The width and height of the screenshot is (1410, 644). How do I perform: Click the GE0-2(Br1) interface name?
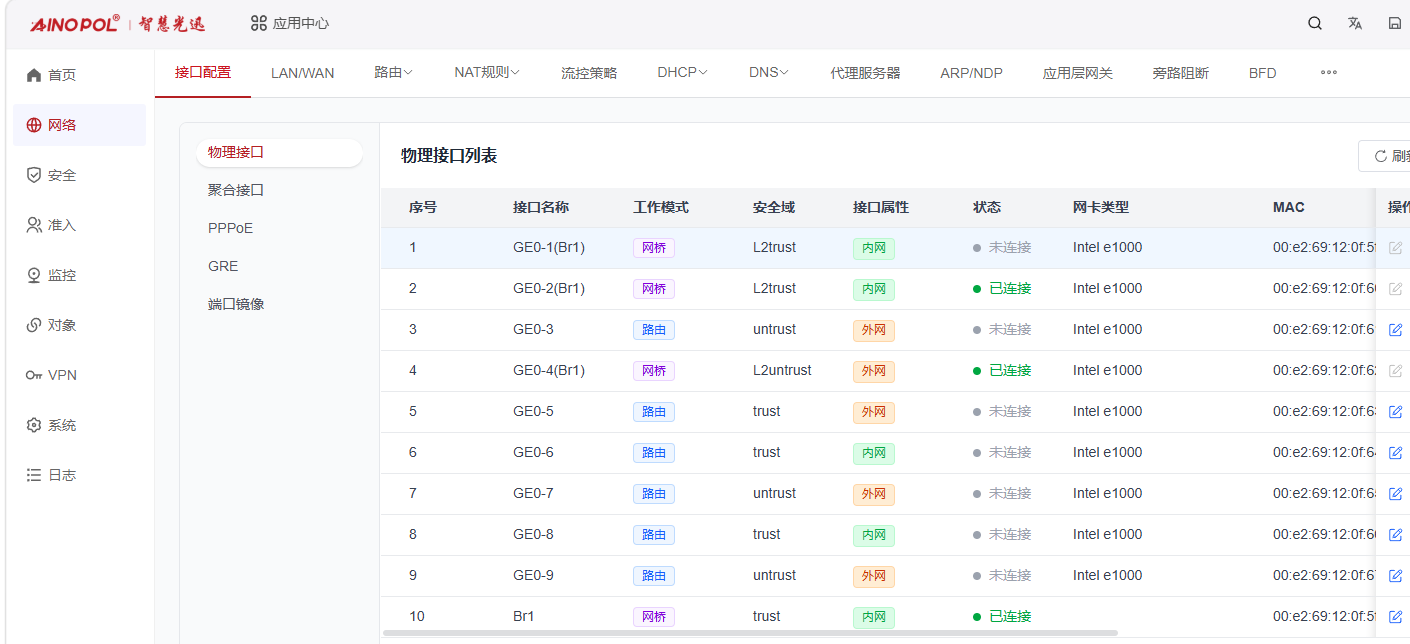click(x=549, y=288)
